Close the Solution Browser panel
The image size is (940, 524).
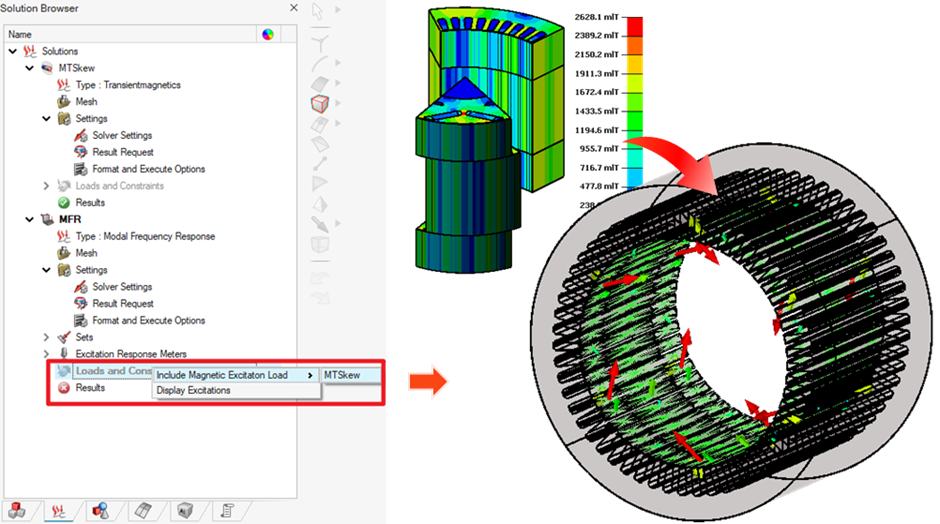tap(293, 8)
